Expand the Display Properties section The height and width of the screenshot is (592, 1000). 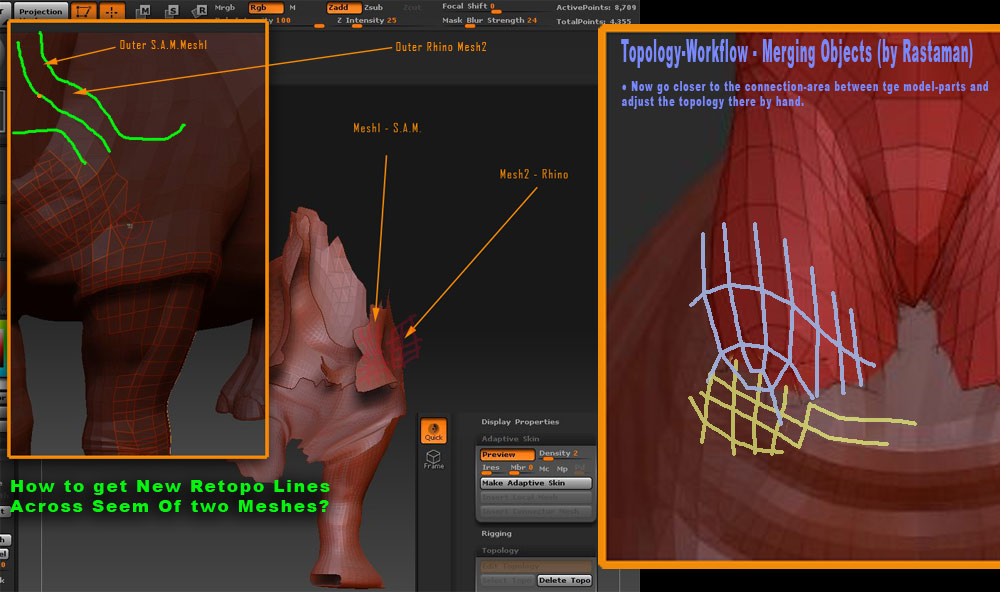(x=520, y=422)
